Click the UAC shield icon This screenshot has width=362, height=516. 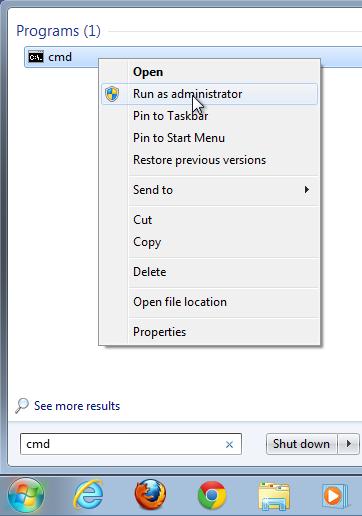click(x=112, y=94)
